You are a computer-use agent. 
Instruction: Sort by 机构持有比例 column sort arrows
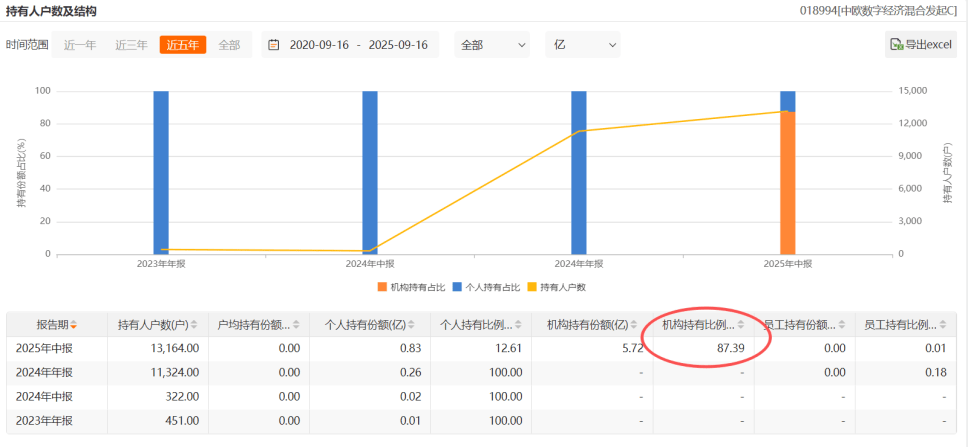(741, 325)
